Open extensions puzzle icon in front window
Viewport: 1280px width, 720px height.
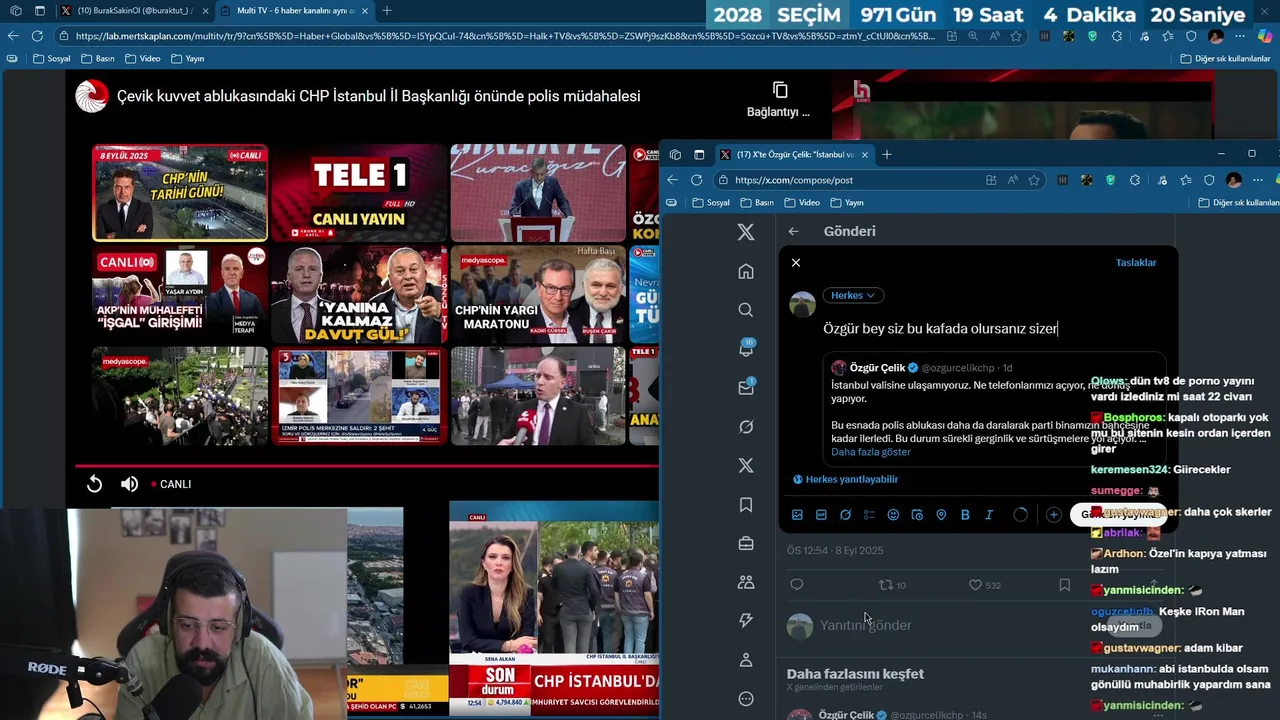coord(1134,180)
